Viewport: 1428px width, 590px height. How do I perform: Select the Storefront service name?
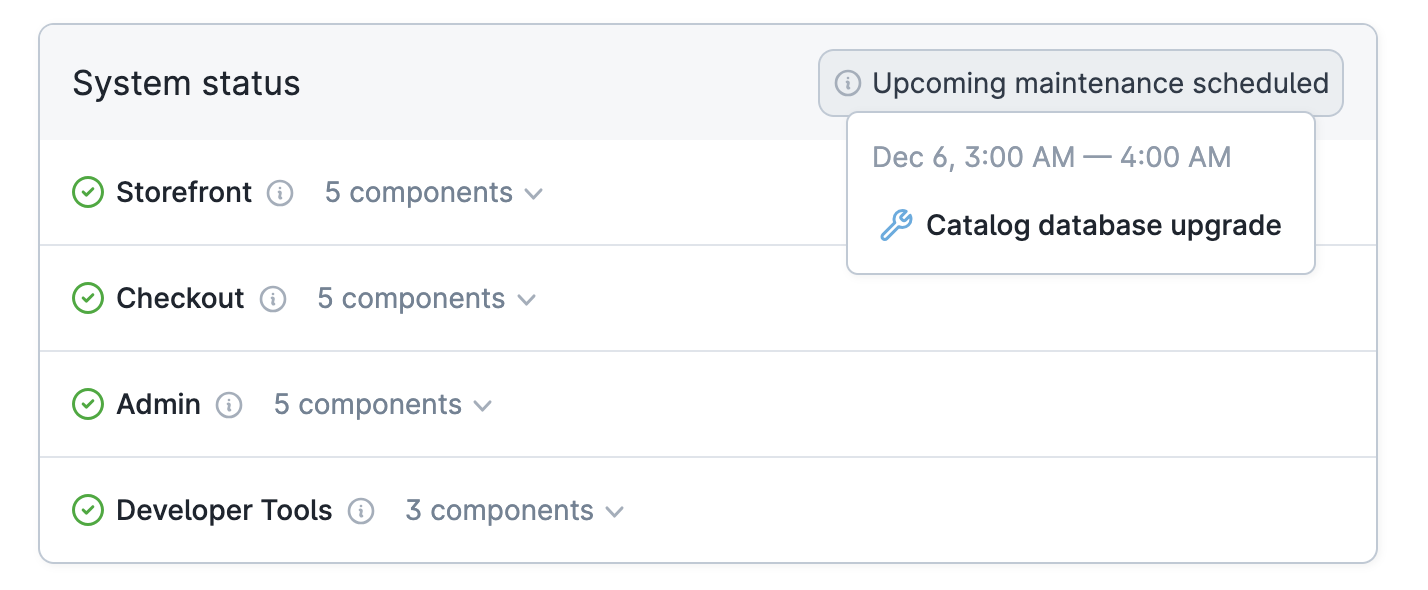point(184,192)
